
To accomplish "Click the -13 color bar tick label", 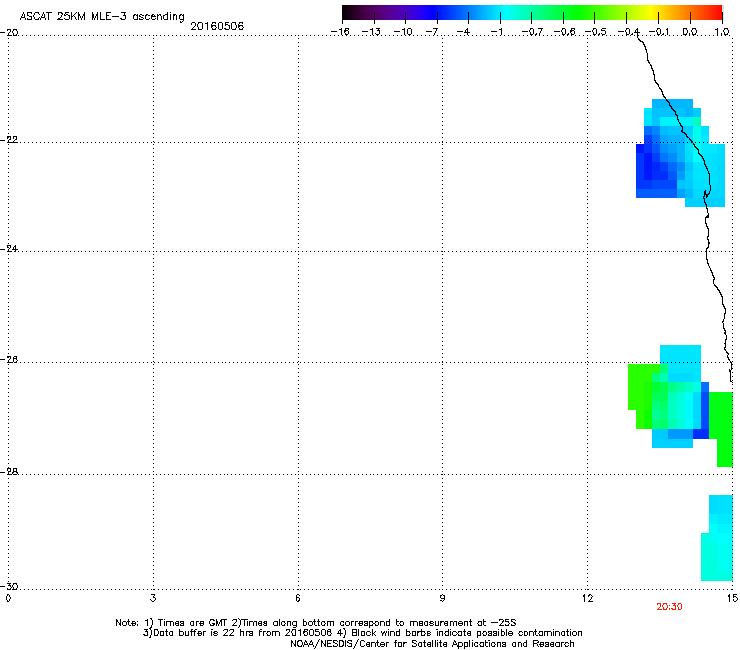I will 371,32.
